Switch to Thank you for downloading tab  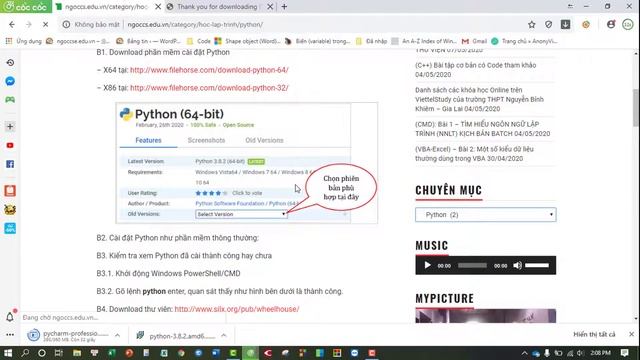(x=220, y=7)
